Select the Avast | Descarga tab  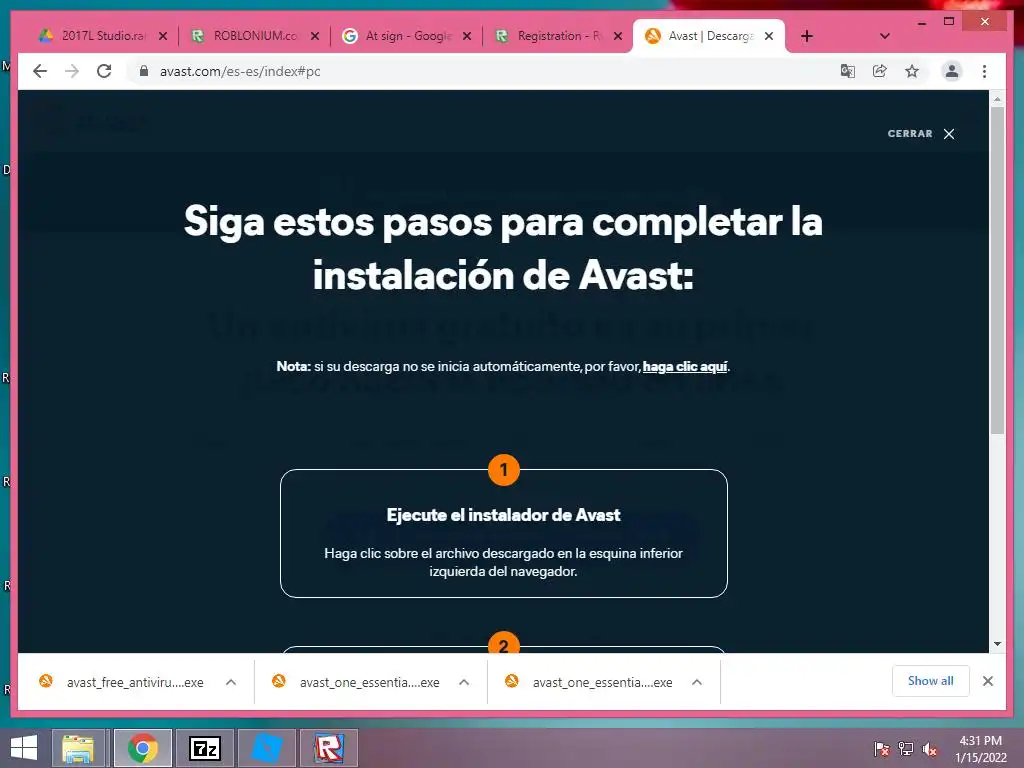click(x=699, y=36)
